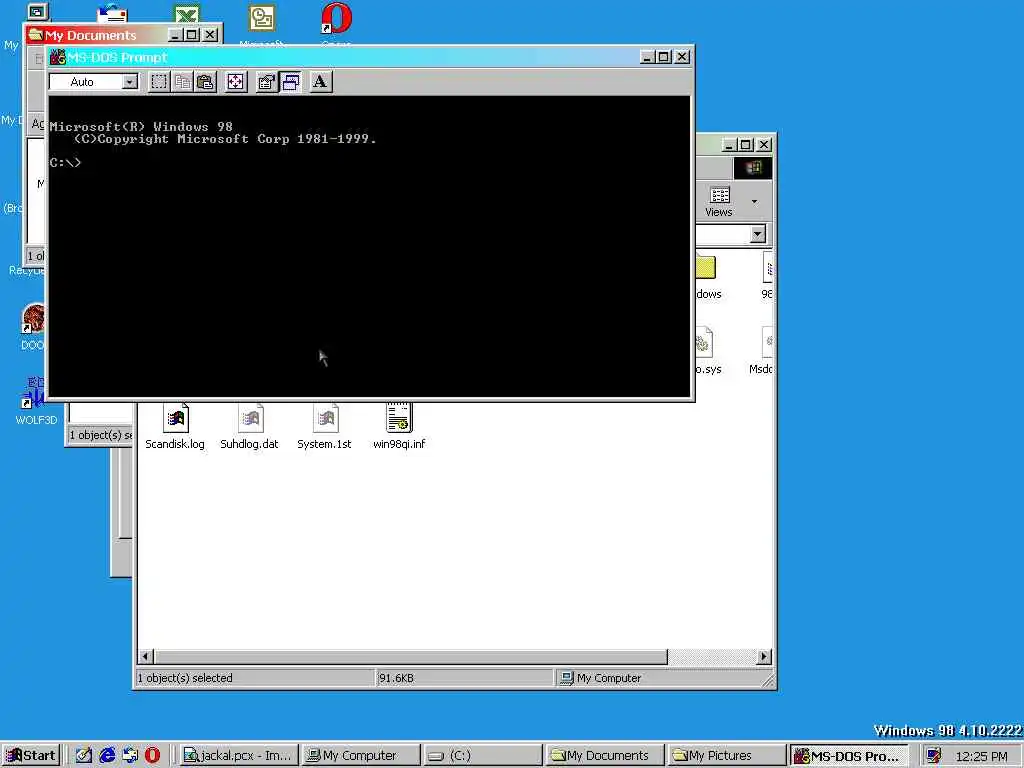The width and height of the screenshot is (1024, 768).
Task: Switch to jackal.pcx taskbar button
Action: point(239,756)
